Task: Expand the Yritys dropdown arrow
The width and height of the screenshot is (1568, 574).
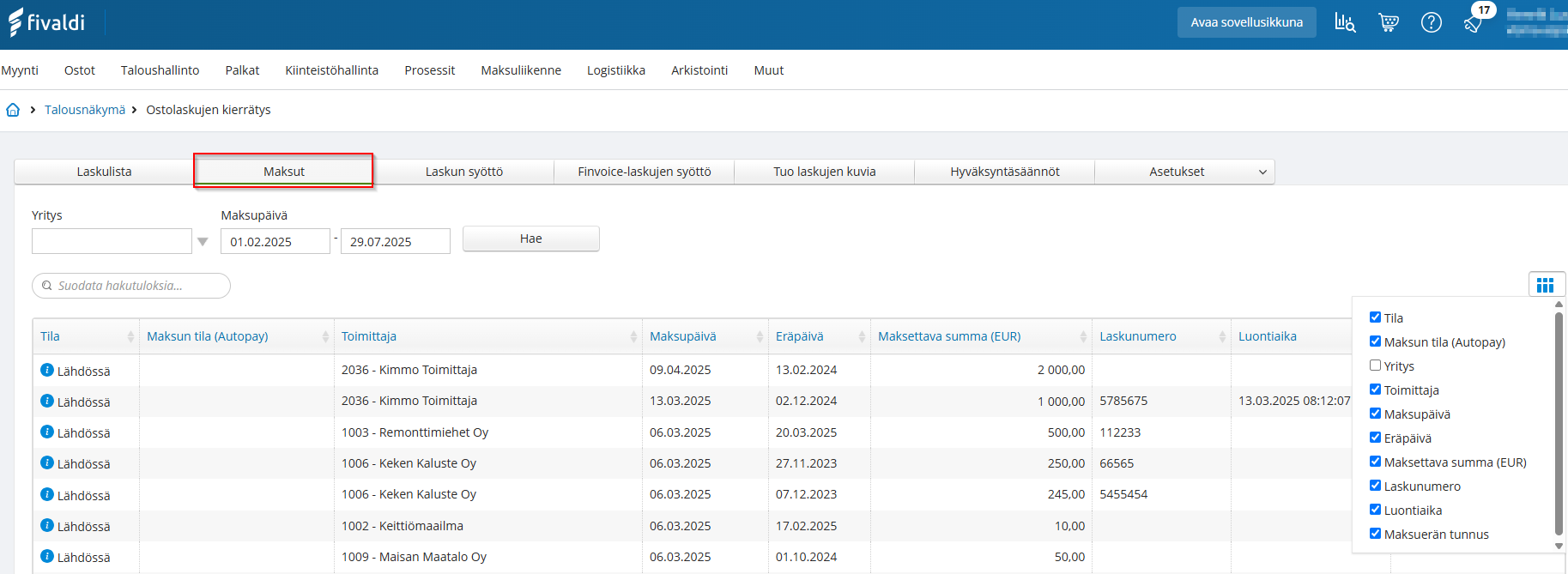Action: pos(203,242)
